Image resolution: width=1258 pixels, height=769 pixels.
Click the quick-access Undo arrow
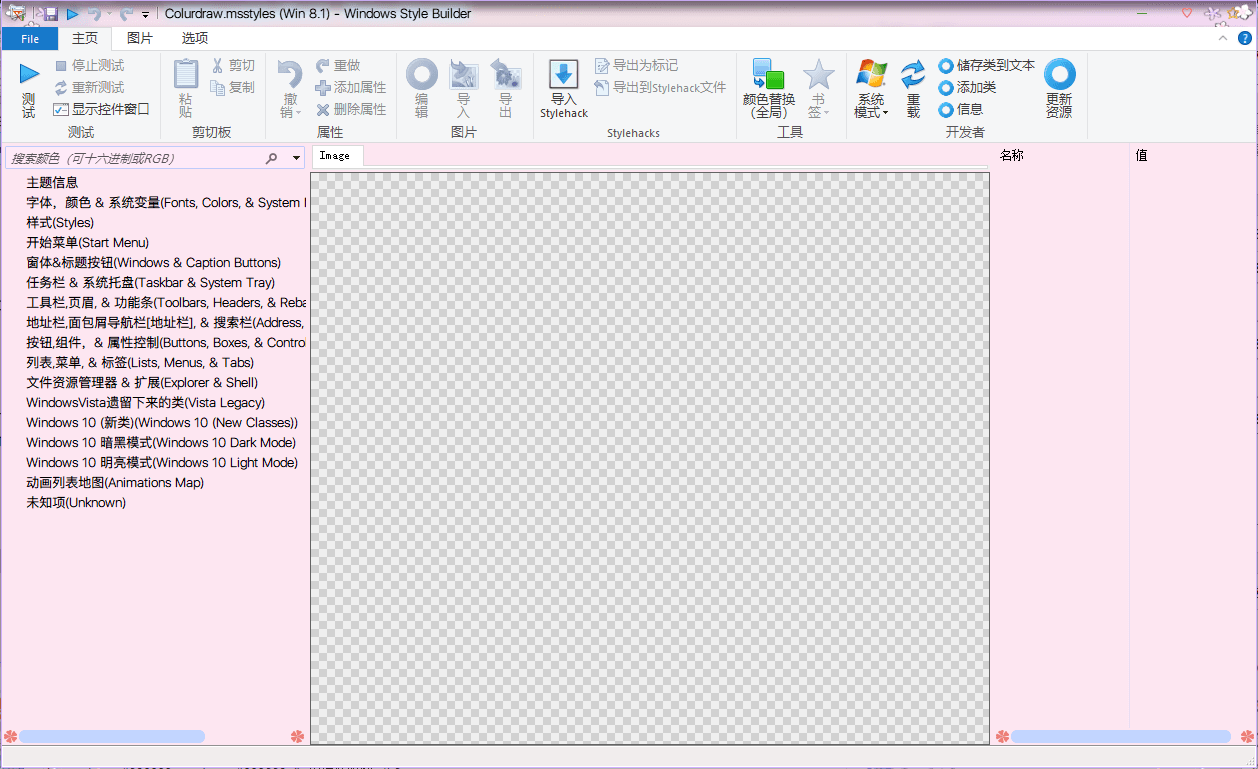(94, 14)
